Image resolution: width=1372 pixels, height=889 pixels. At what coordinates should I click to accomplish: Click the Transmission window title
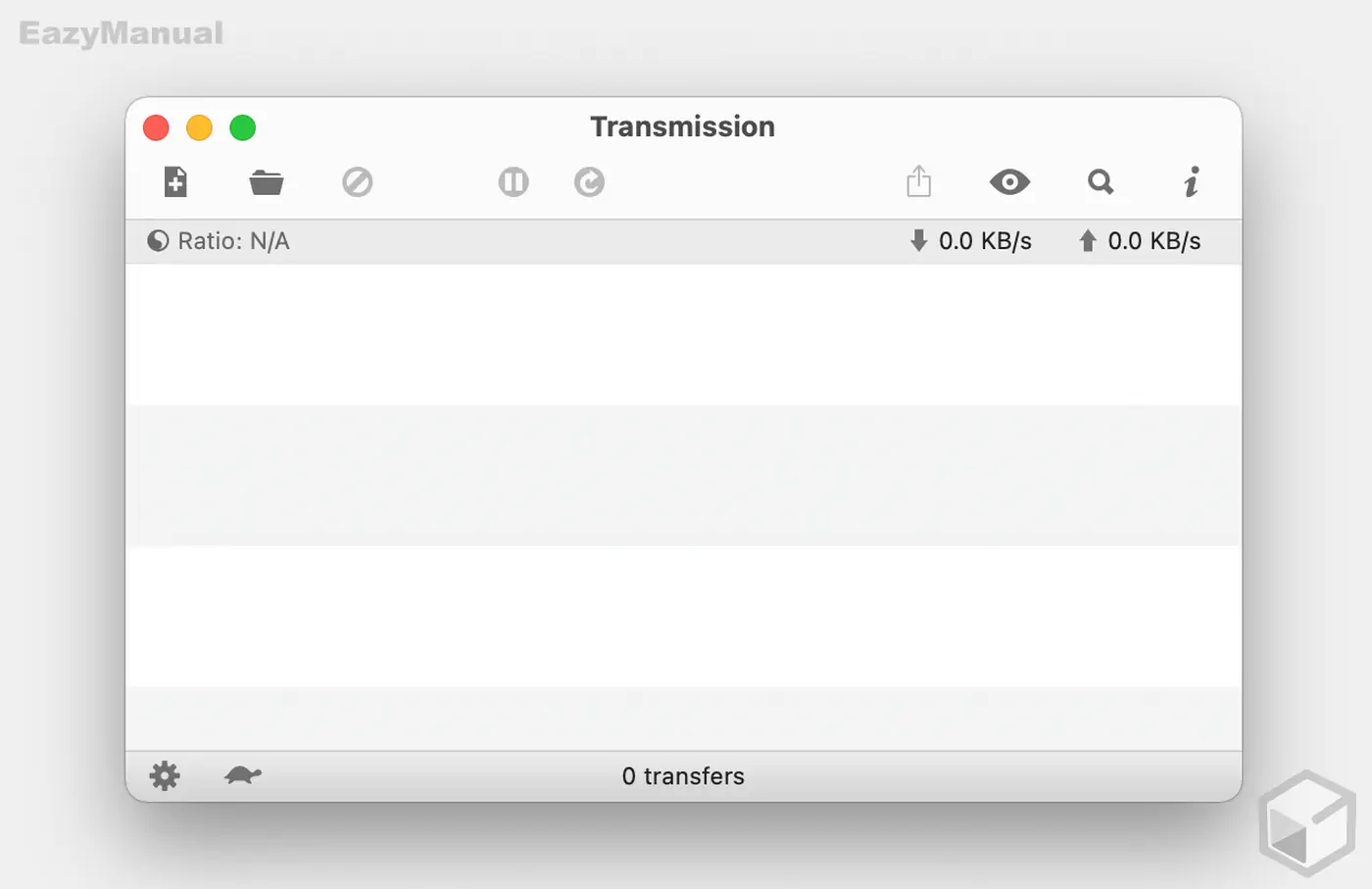(682, 126)
